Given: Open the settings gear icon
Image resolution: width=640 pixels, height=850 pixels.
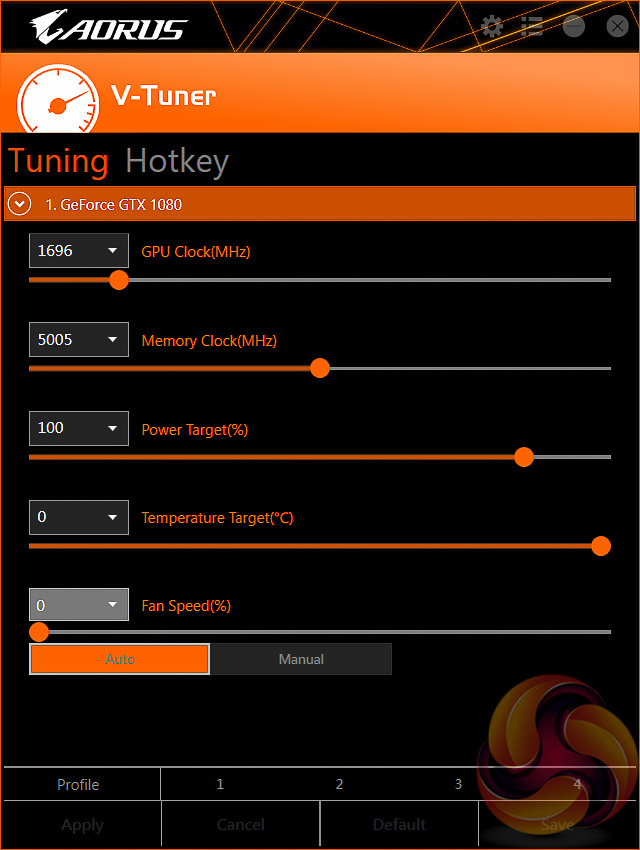Looking at the screenshot, I should 492,26.
